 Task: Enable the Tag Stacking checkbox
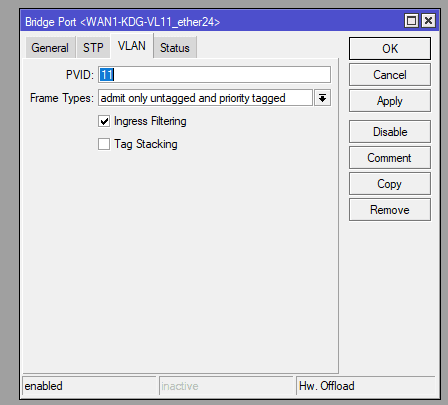(x=104, y=144)
